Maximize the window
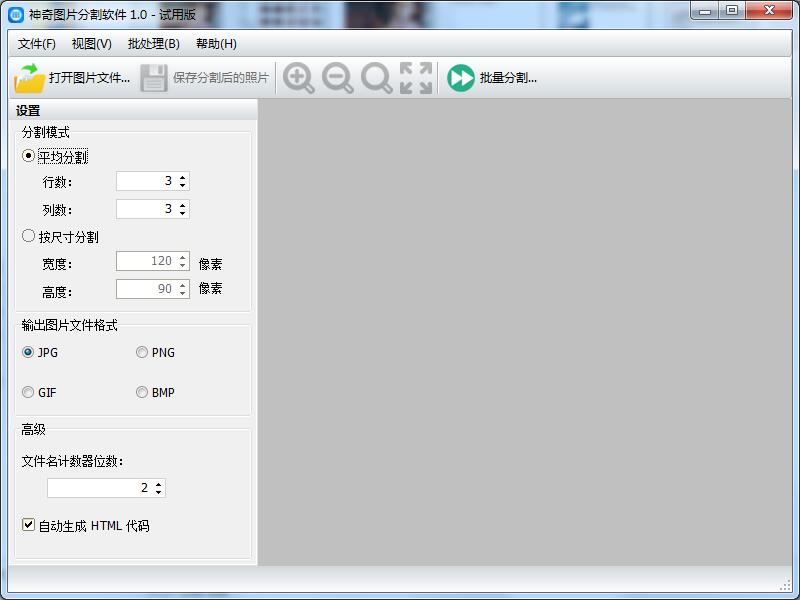 pos(732,11)
